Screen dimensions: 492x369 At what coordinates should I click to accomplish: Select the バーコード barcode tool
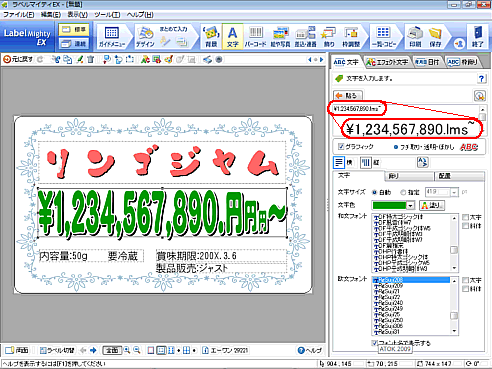(255, 37)
